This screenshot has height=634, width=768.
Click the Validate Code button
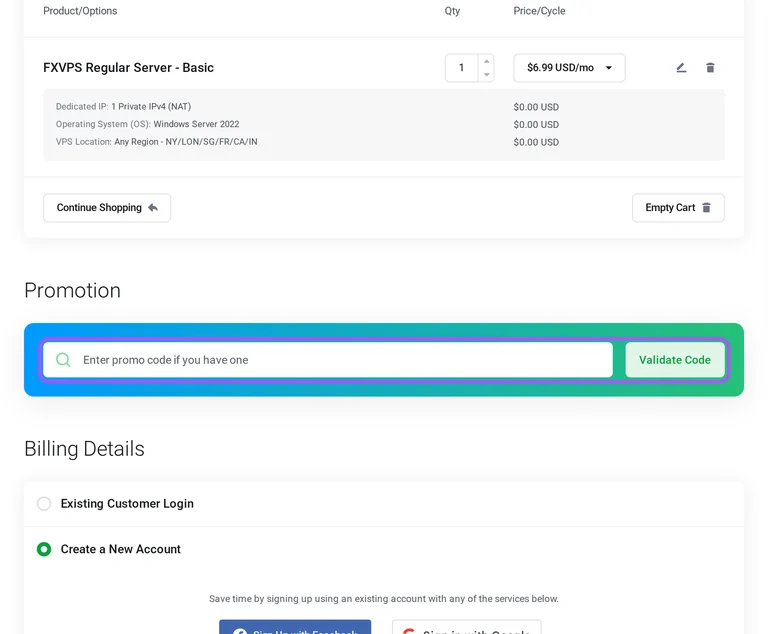[x=674, y=360]
